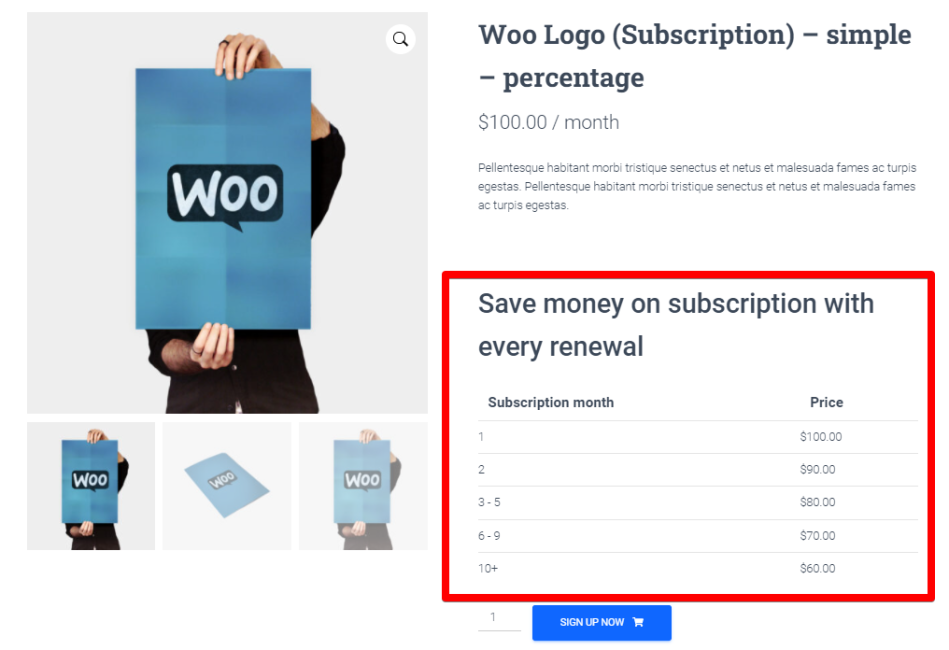This screenshot has width=949, height=650.
Task: Click the "6 - 9" subscription month row
Action: click(x=489, y=536)
